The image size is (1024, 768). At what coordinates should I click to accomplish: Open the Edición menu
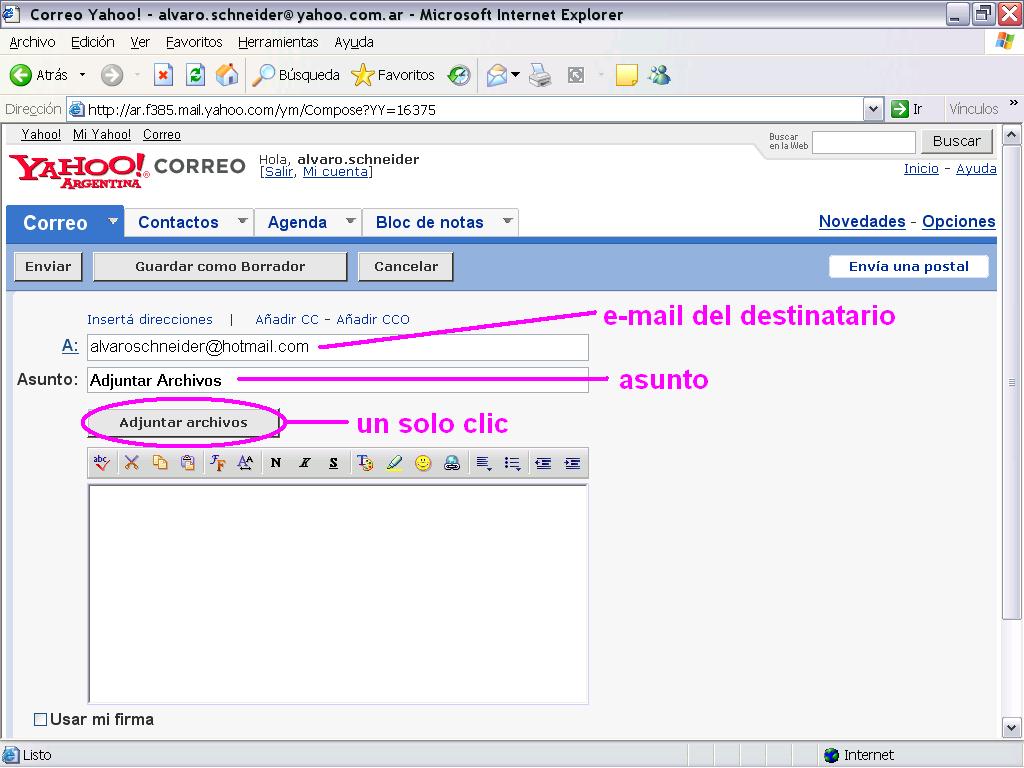coord(93,42)
